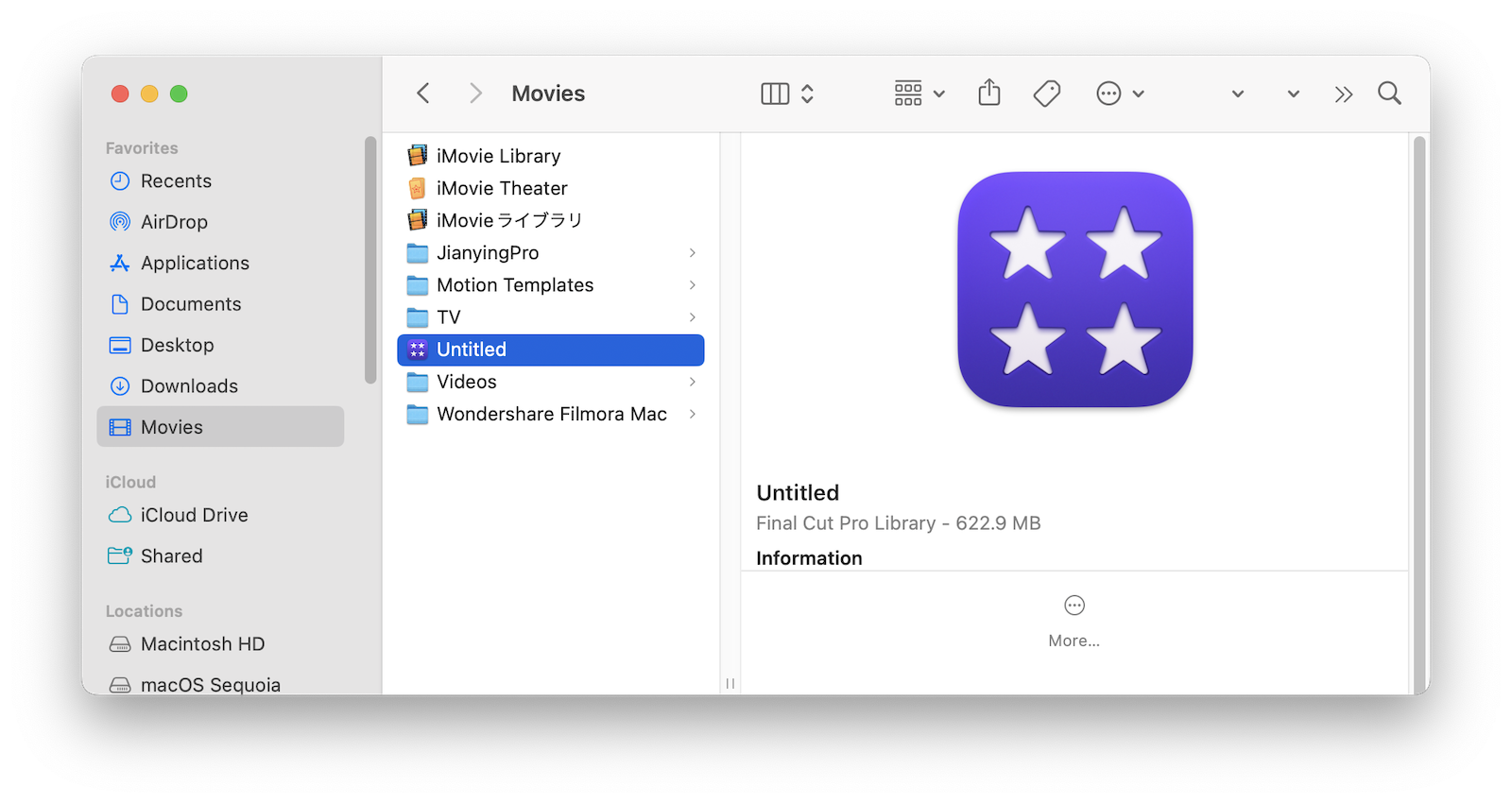Expand Wondershare Filmora Mac chevron
The height and width of the screenshot is (803, 1512).
(x=693, y=414)
